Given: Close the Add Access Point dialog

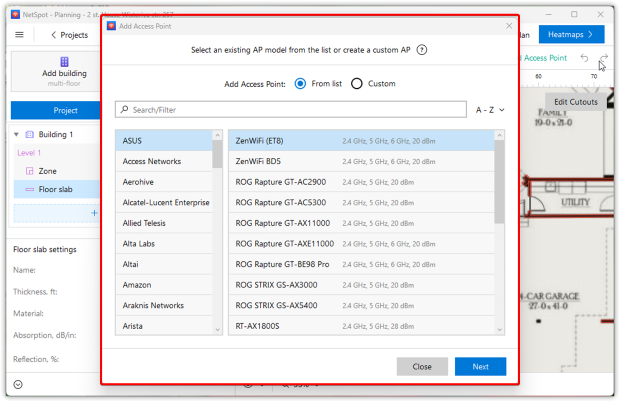Looking at the screenshot, I should (x=509, y=26).
